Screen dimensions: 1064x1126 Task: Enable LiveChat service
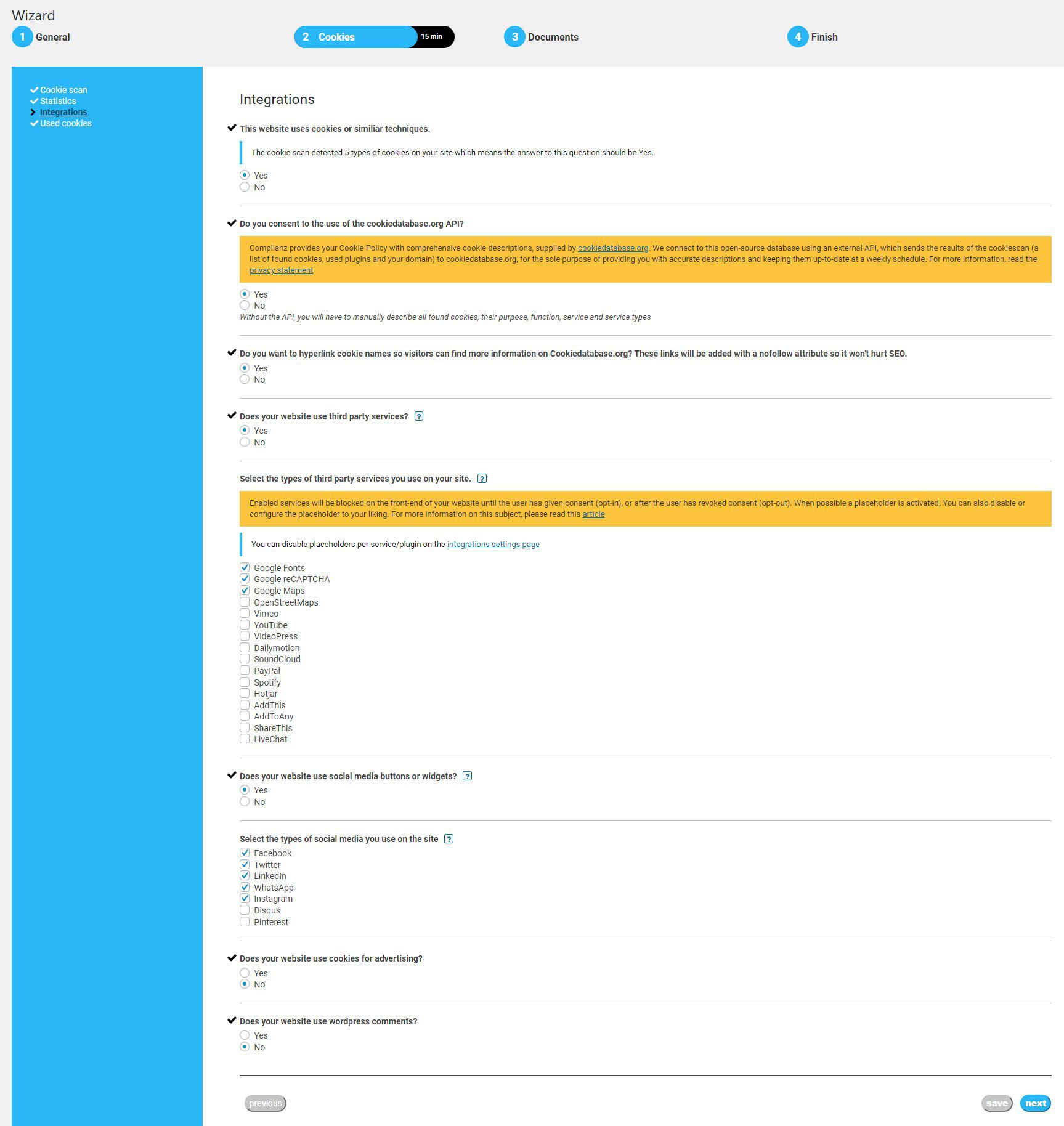(245, 739)
